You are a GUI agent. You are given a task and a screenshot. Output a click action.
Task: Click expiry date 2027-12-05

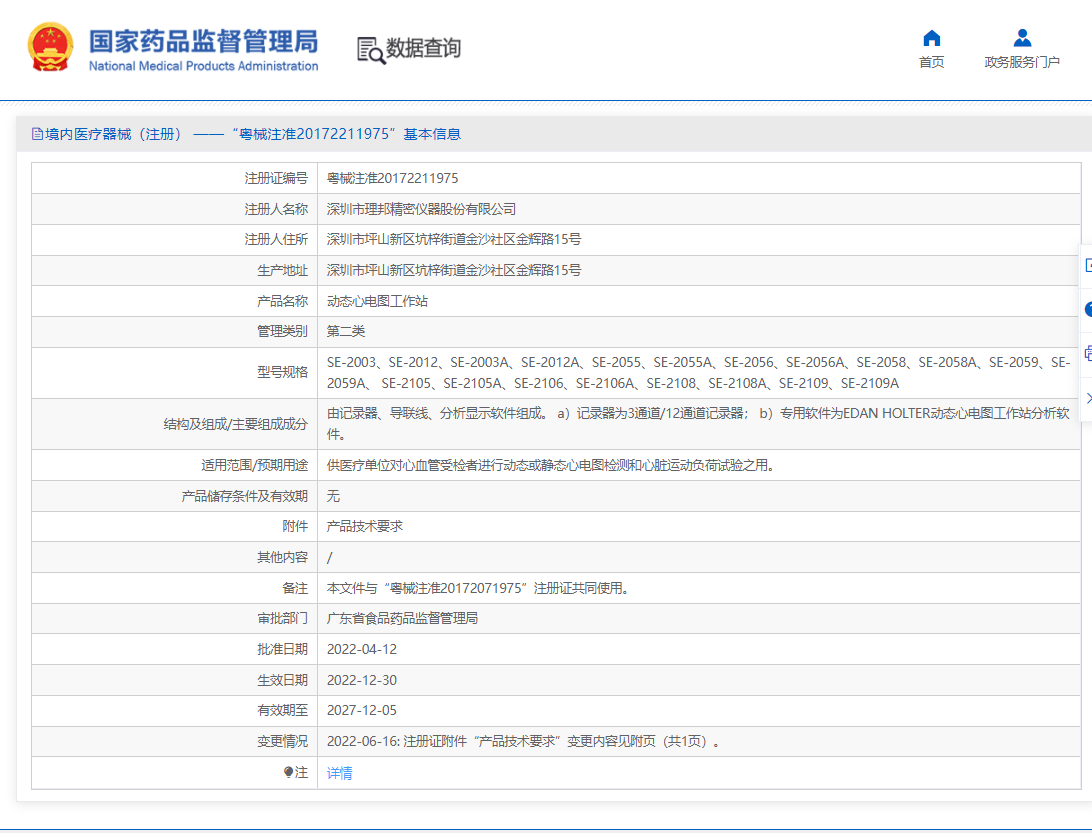click(x=361, y=710)
